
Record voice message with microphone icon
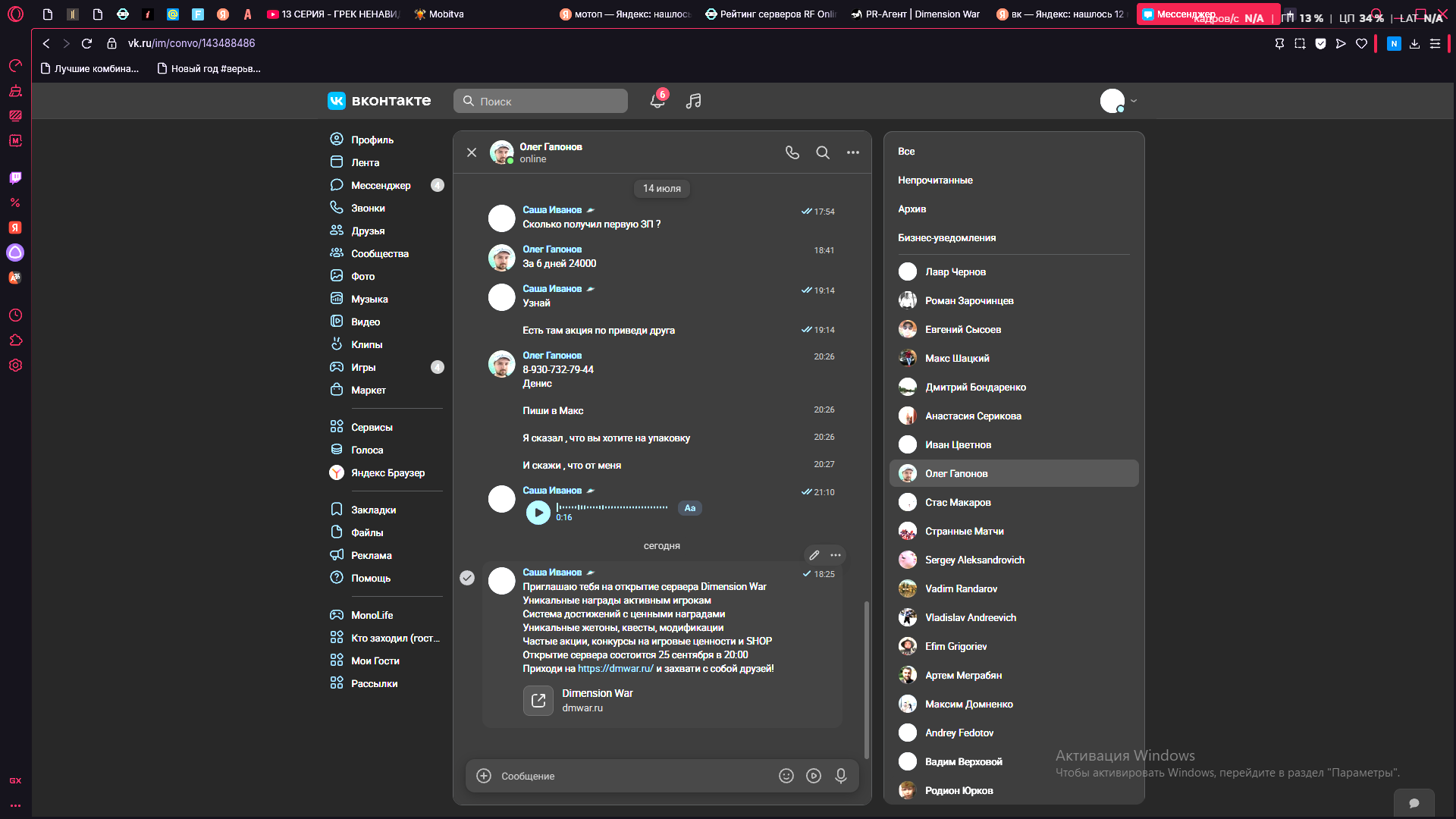pyautogui.click(x=841, y=776)
